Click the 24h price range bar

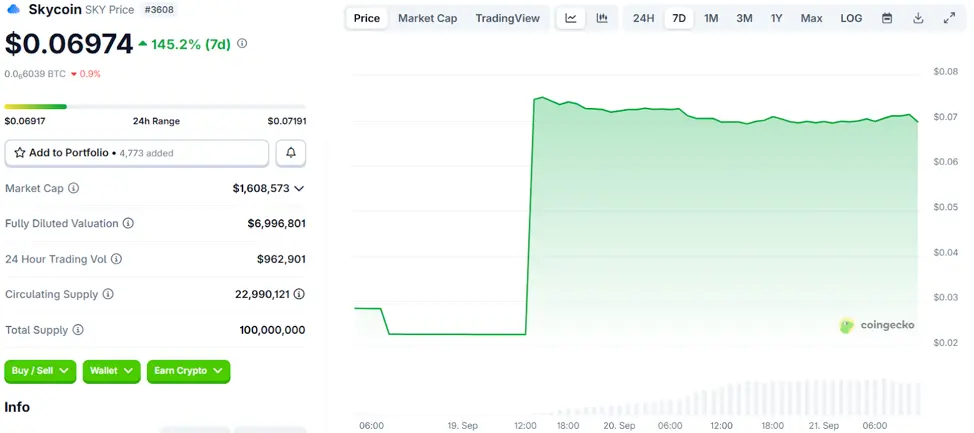pyautogui.click(x=155, y=106)
